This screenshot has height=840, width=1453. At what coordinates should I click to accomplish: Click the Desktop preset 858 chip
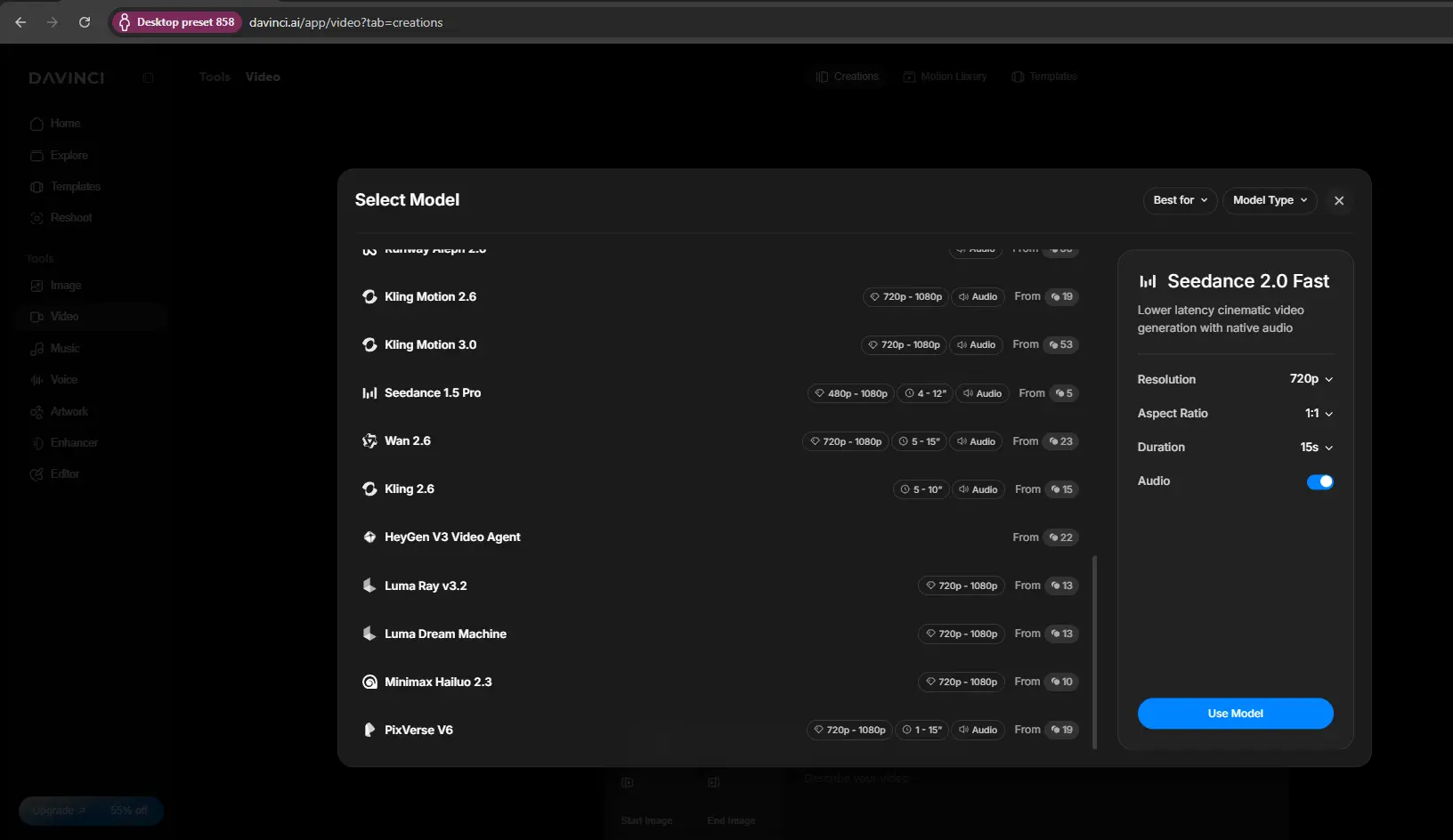pos(176,22)
